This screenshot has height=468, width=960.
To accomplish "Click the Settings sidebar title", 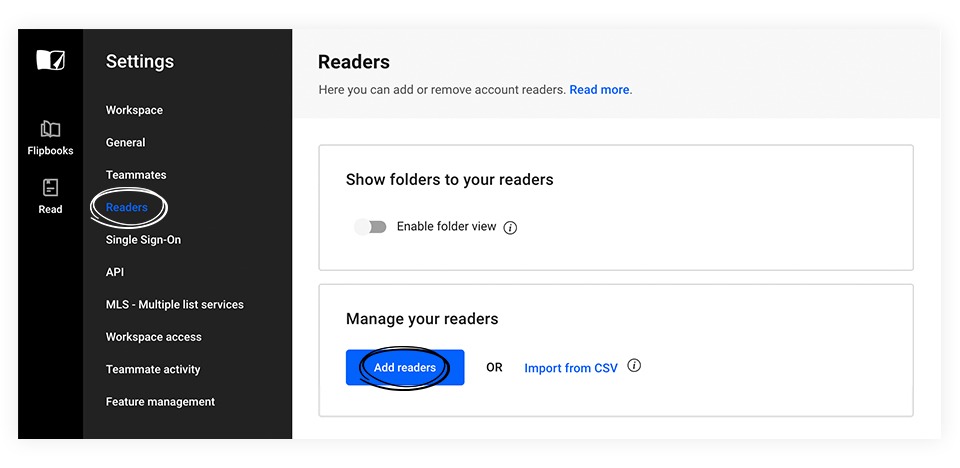I will coord(140,61).
